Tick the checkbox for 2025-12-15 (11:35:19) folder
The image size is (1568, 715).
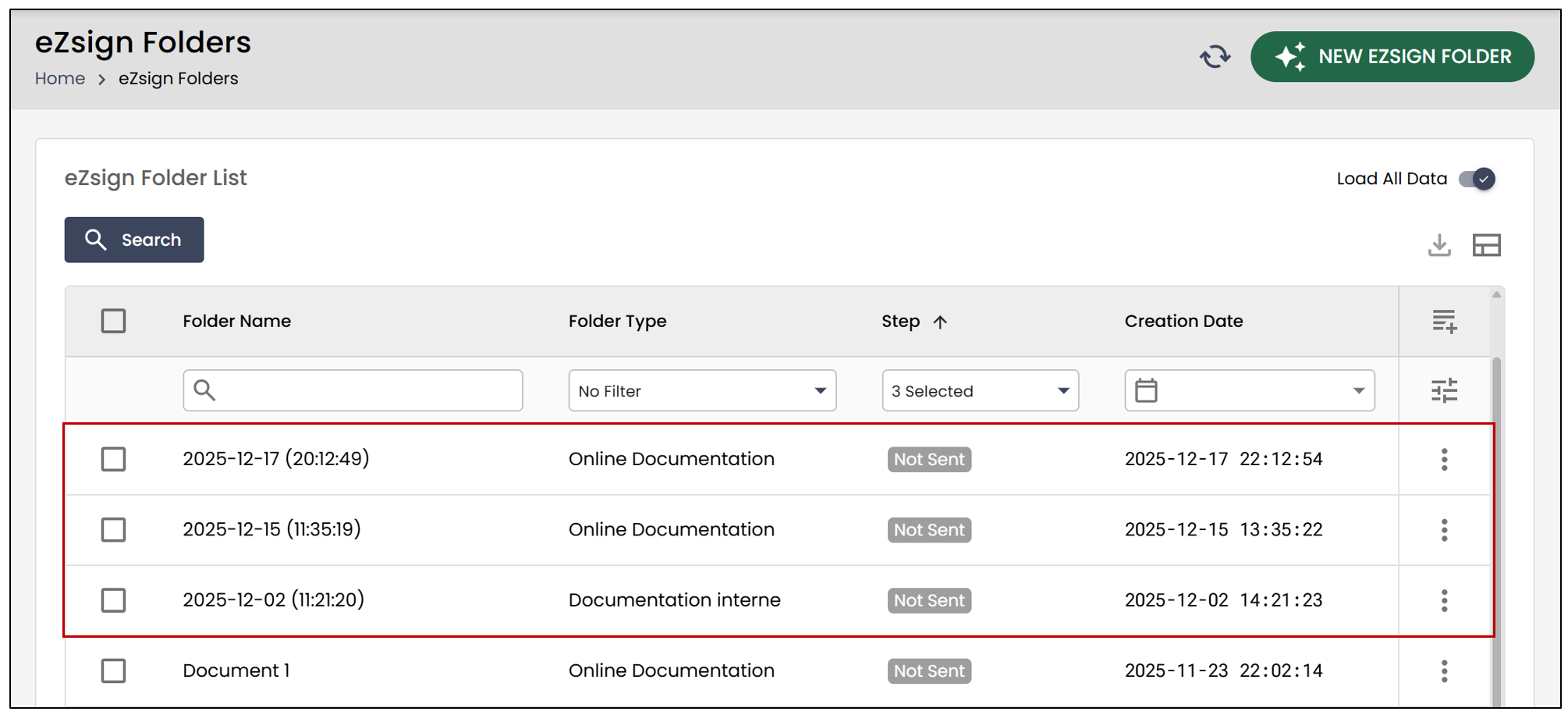[x=113, y=530]
